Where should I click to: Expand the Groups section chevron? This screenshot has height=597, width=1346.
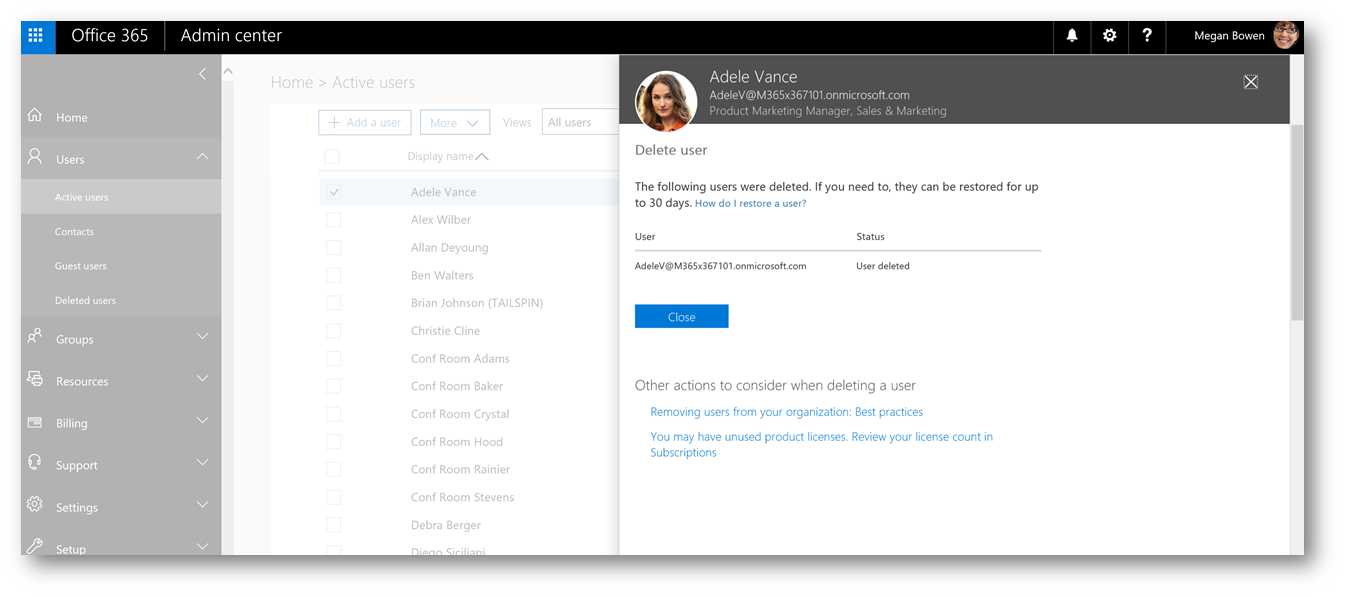202,337
